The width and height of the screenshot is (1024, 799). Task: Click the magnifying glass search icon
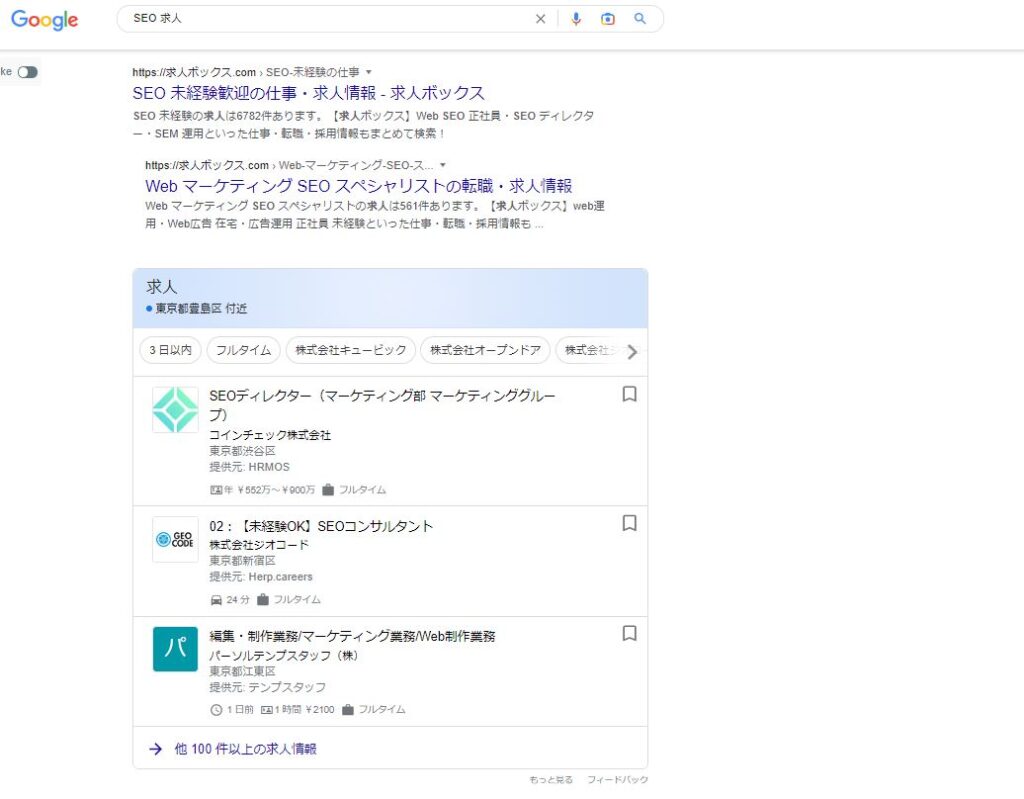[x=640, y=19]
